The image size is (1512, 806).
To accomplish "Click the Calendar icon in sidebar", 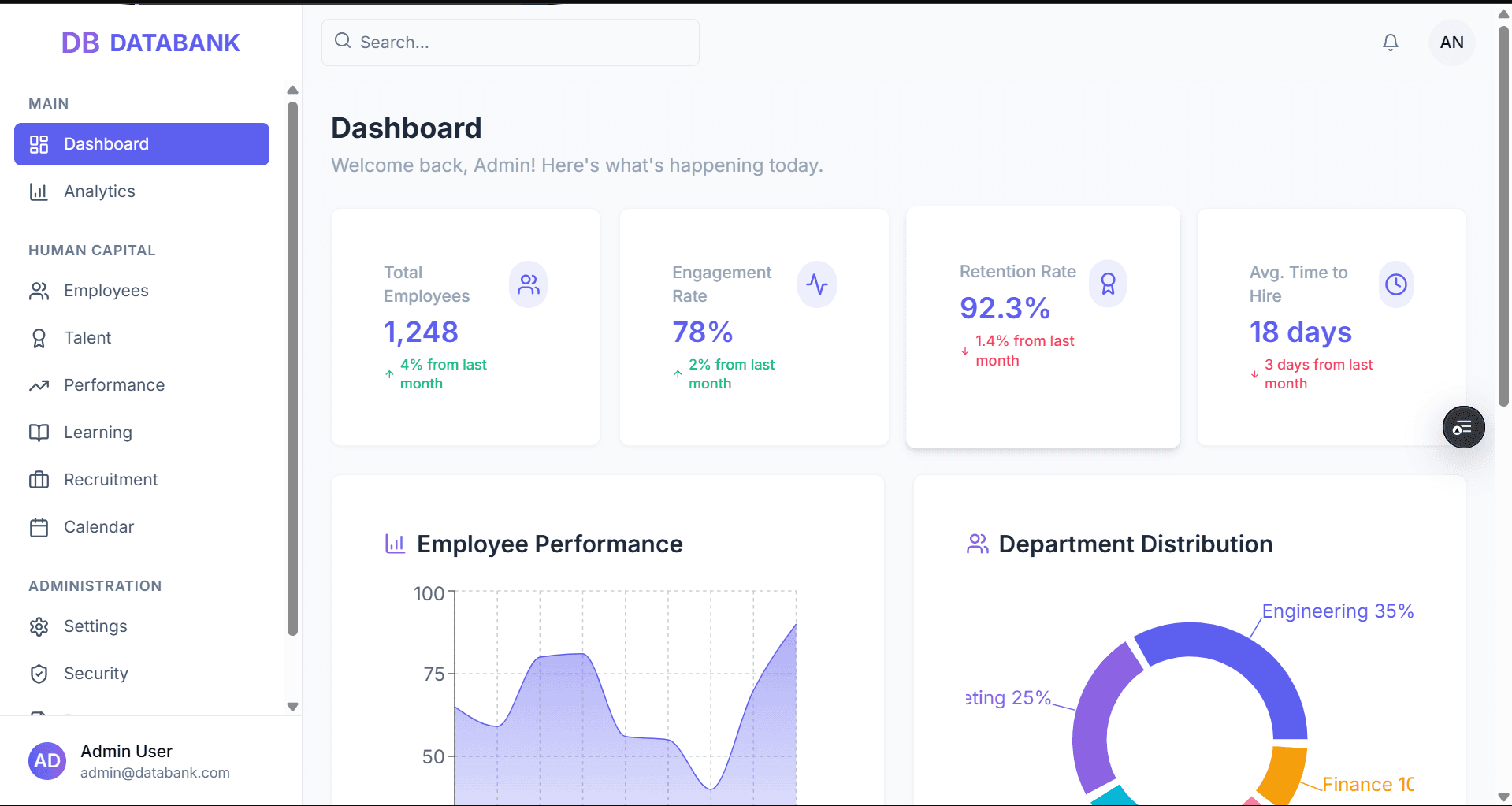I will tap(39, 527).
